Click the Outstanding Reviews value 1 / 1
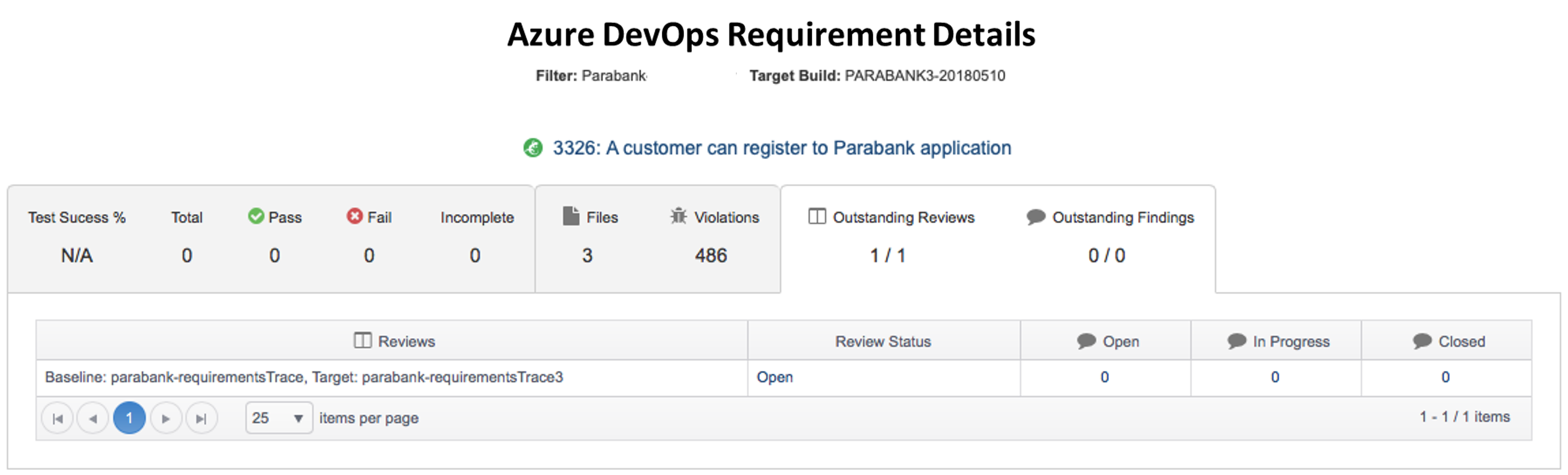This screenshot has height=475, width=1568. coord(888,255)
